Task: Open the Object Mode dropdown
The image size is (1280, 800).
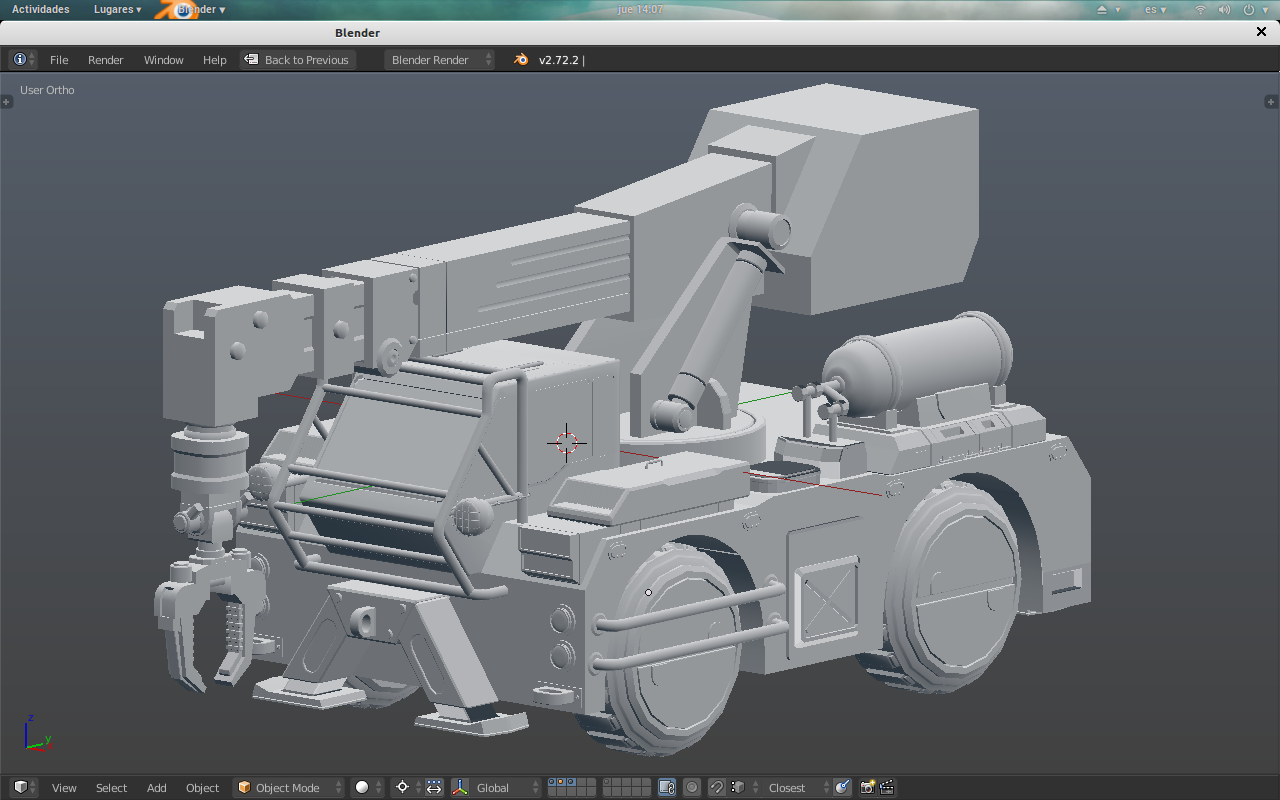Action: click(x=289, y=788)
